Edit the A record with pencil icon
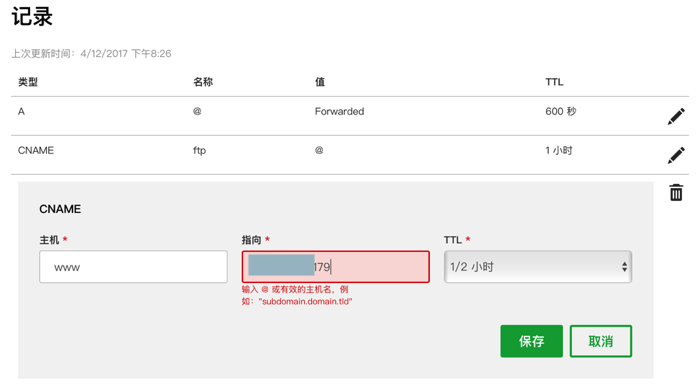Screen dimensions: 700x389 pyautogui.click(x=676, y=117)
